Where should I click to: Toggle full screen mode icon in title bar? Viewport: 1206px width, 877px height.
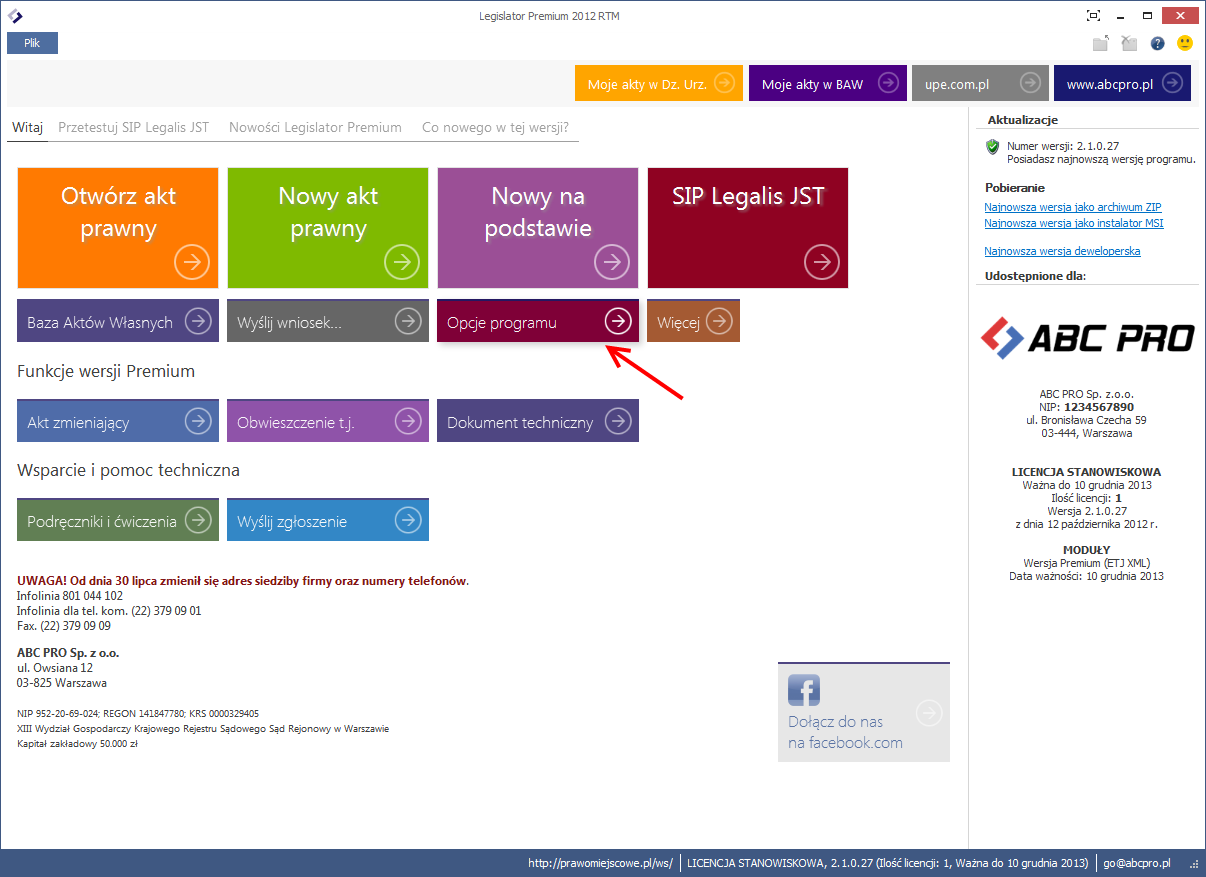click(x=1094, y=16)
